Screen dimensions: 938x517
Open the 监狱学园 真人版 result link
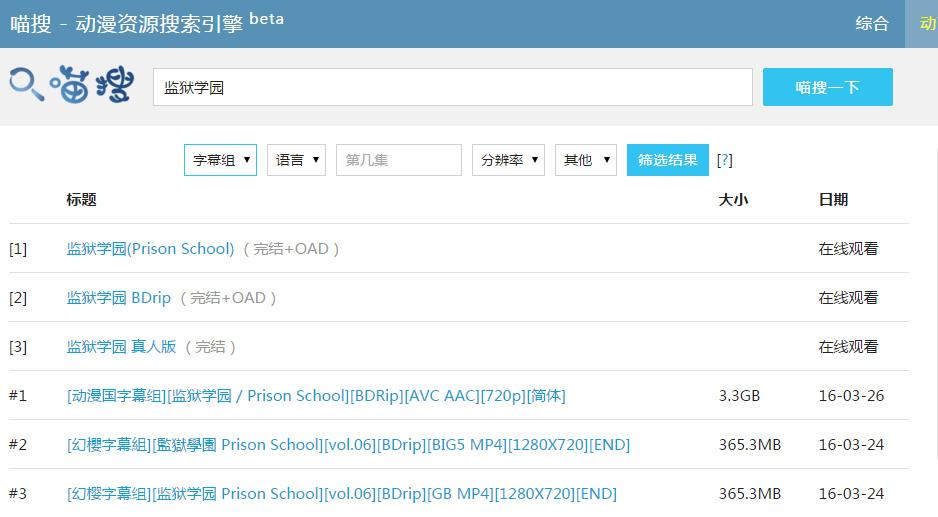coord(121,346)
